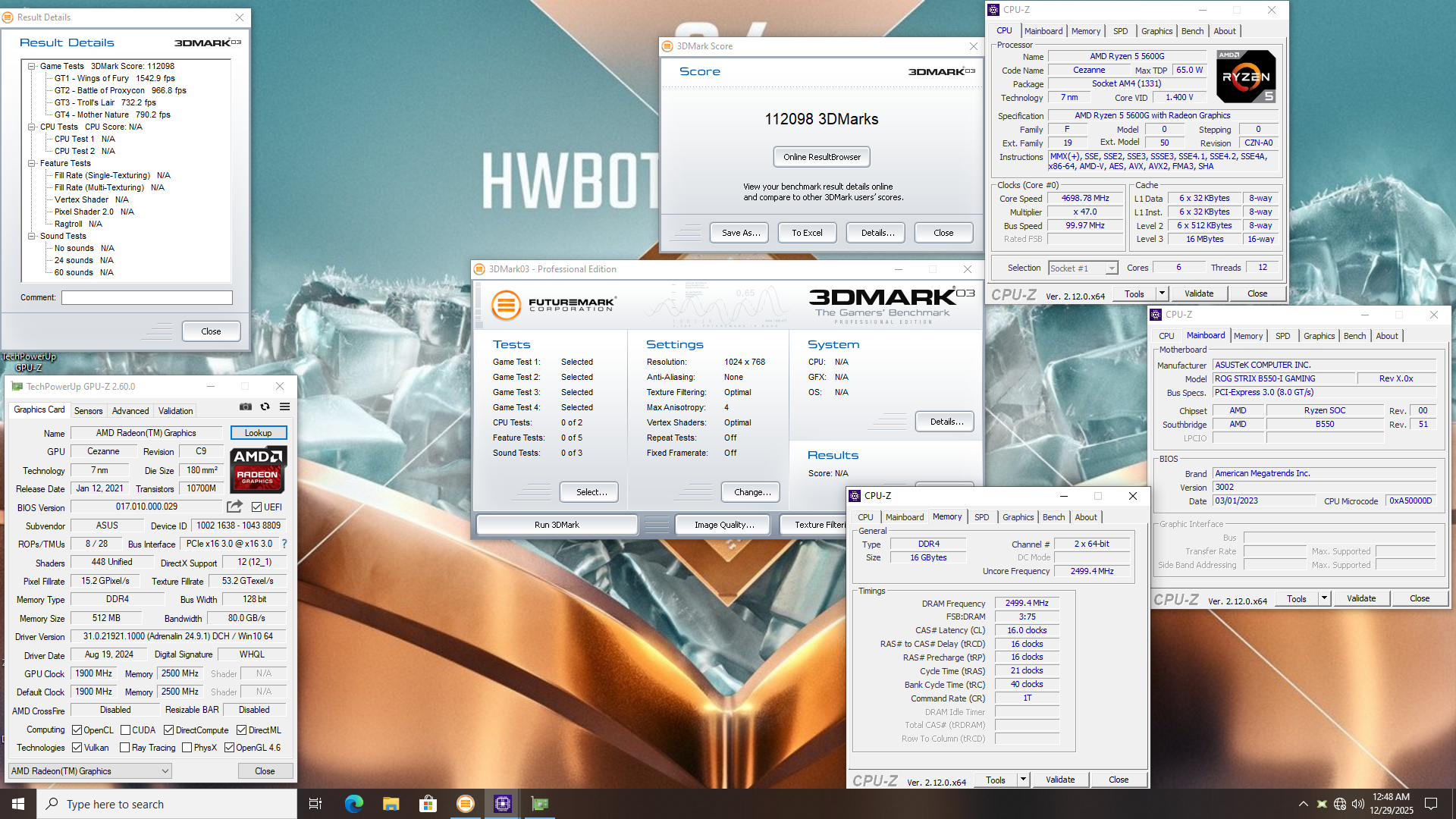Screen dimensions: 1456x819
Task: Open the GPU-Z hamburger menu icon
Action: [x=285, y=407]
